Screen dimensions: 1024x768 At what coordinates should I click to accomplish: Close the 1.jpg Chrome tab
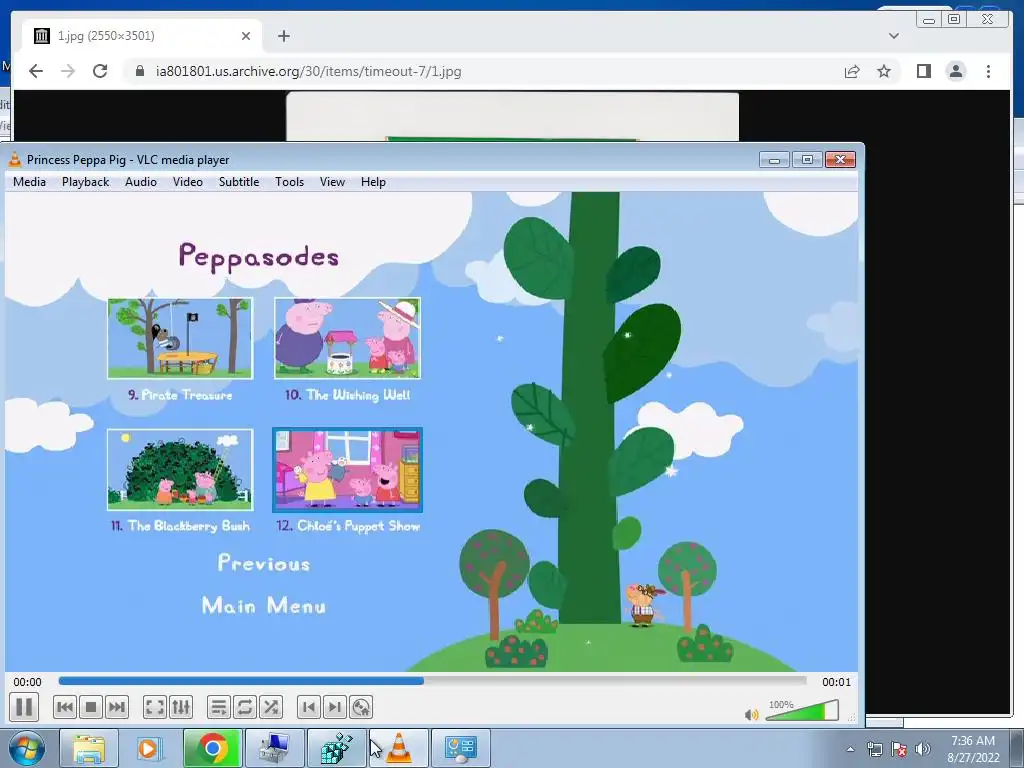(246, 36)
